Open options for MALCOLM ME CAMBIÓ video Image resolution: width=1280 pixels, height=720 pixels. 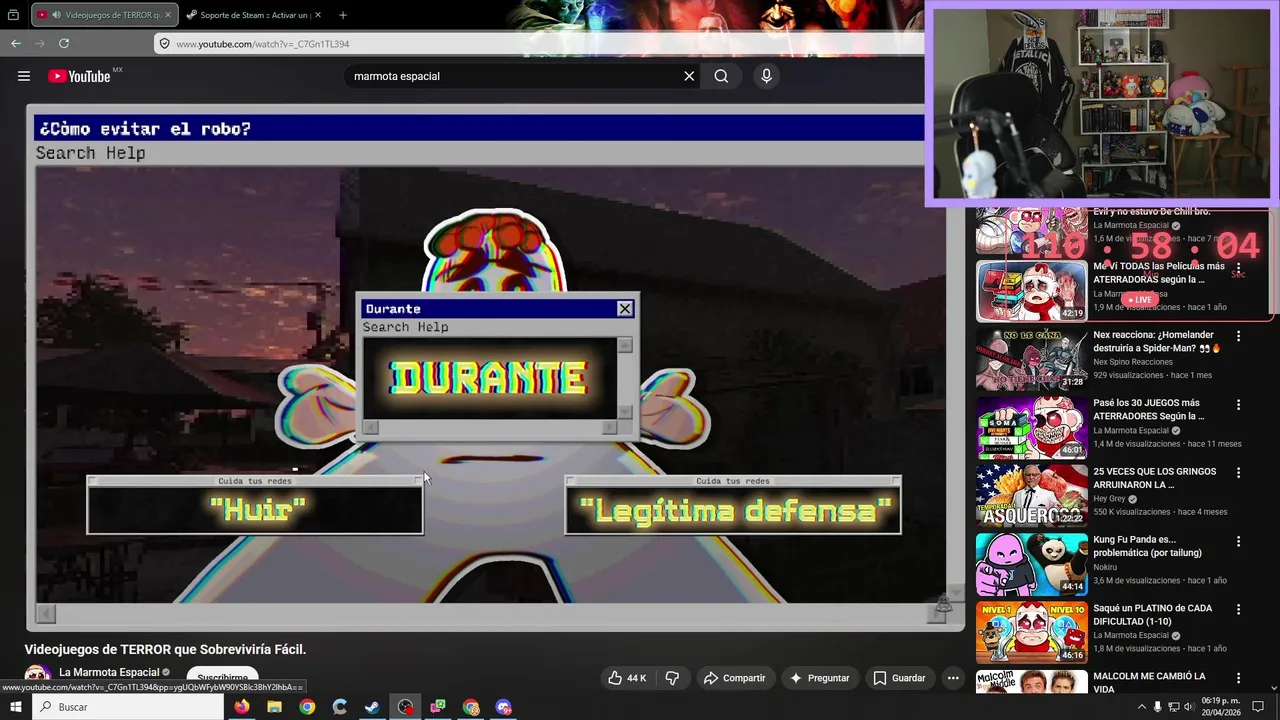click(1238, 677)
